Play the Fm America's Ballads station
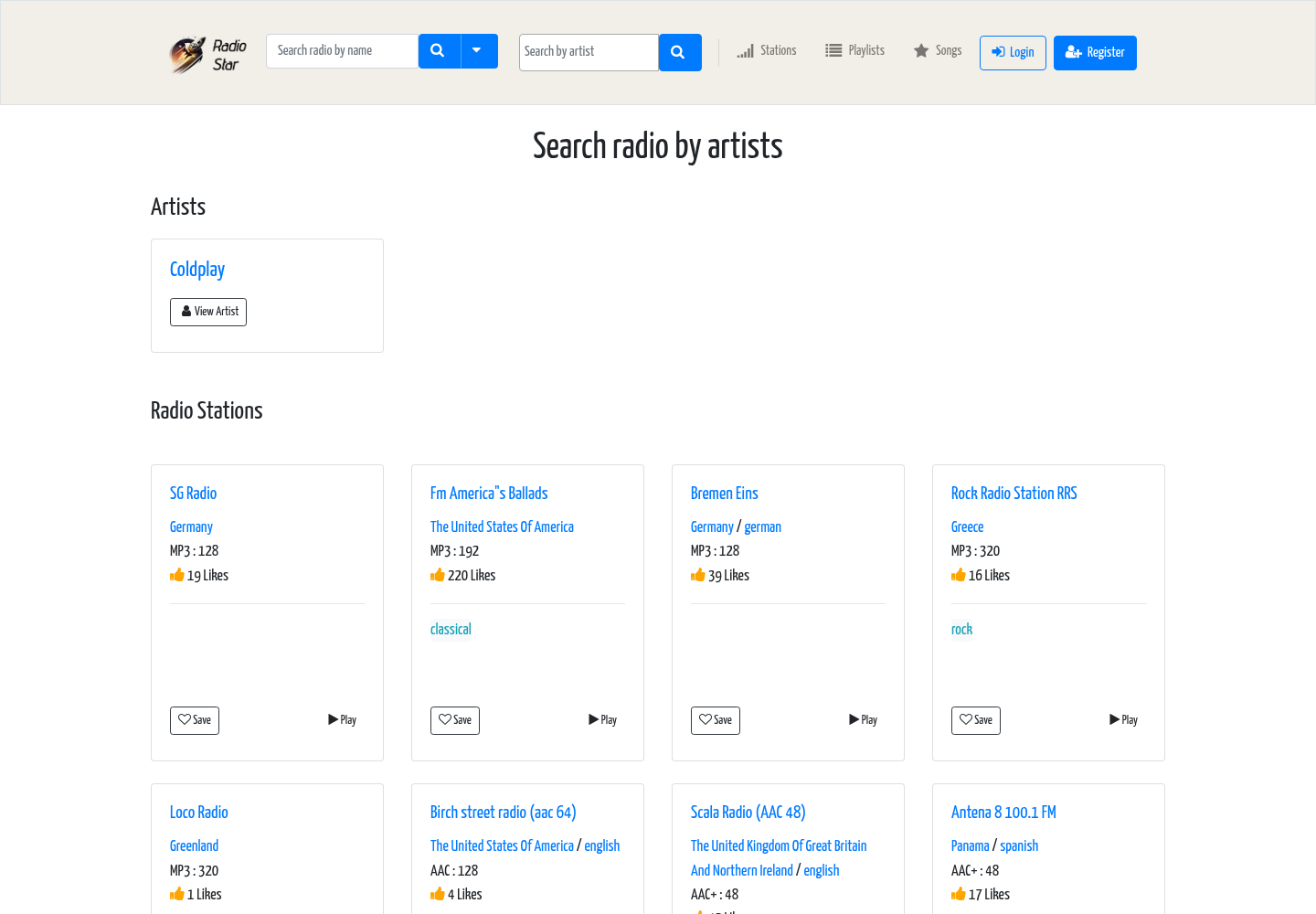Screen dimensions: 1316x914 point(602,720)
